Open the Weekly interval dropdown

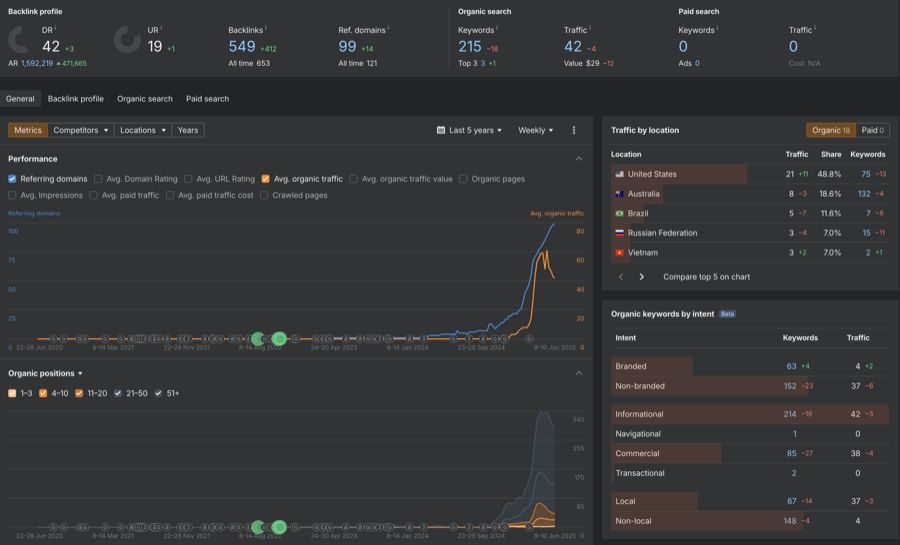pyautogui.click(x=535, y=130)
